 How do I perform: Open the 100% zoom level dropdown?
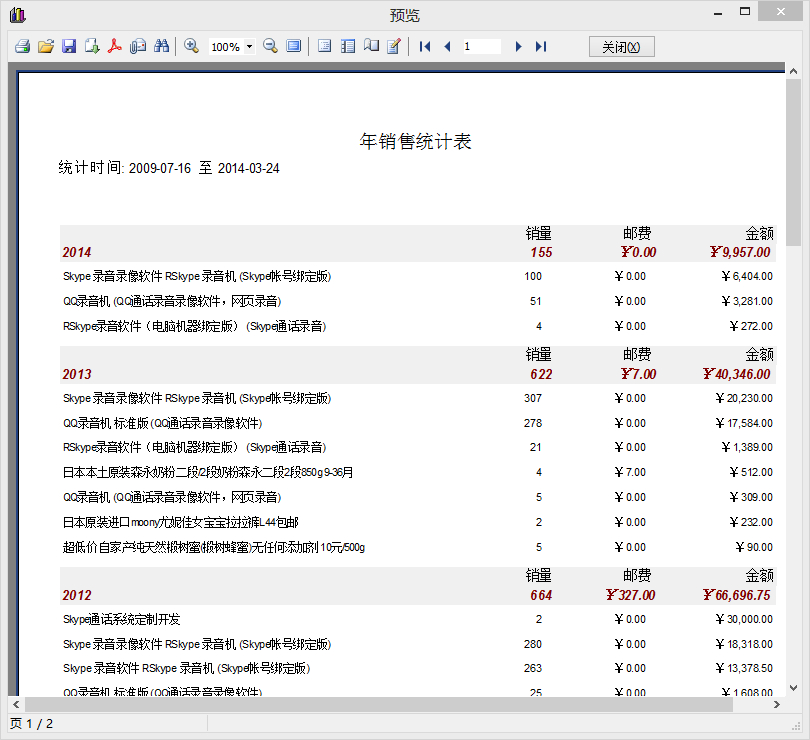point(249,47)
